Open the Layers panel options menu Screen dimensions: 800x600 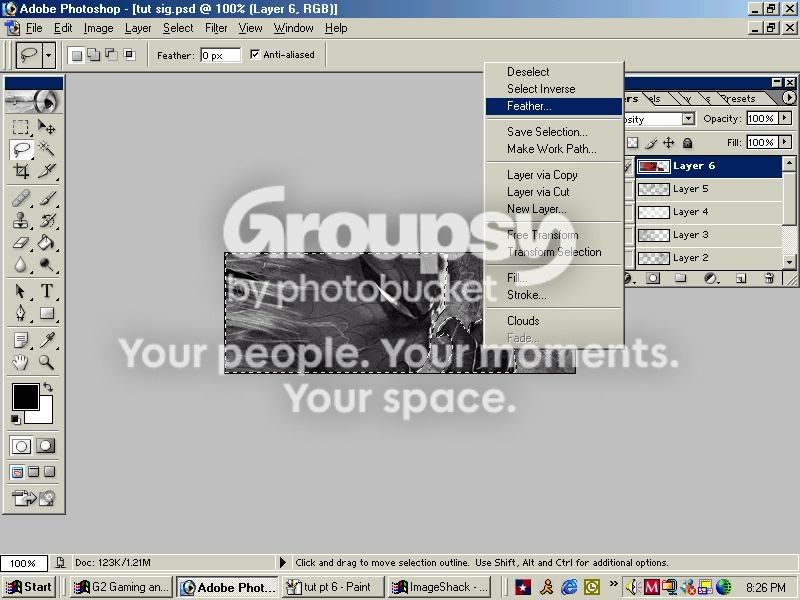pos(789,97)
